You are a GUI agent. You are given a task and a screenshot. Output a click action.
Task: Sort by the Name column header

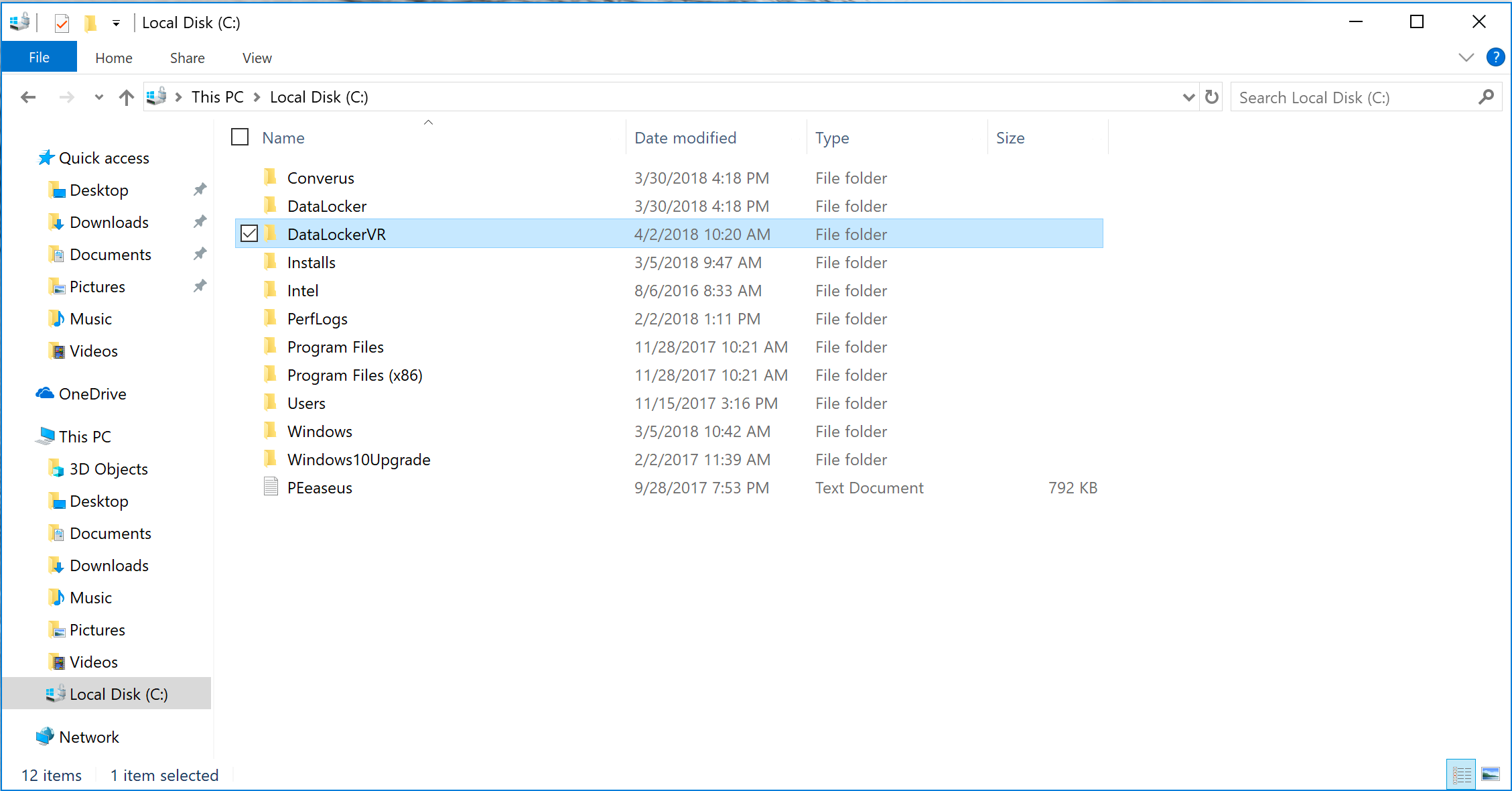click(x=283, y=138)
